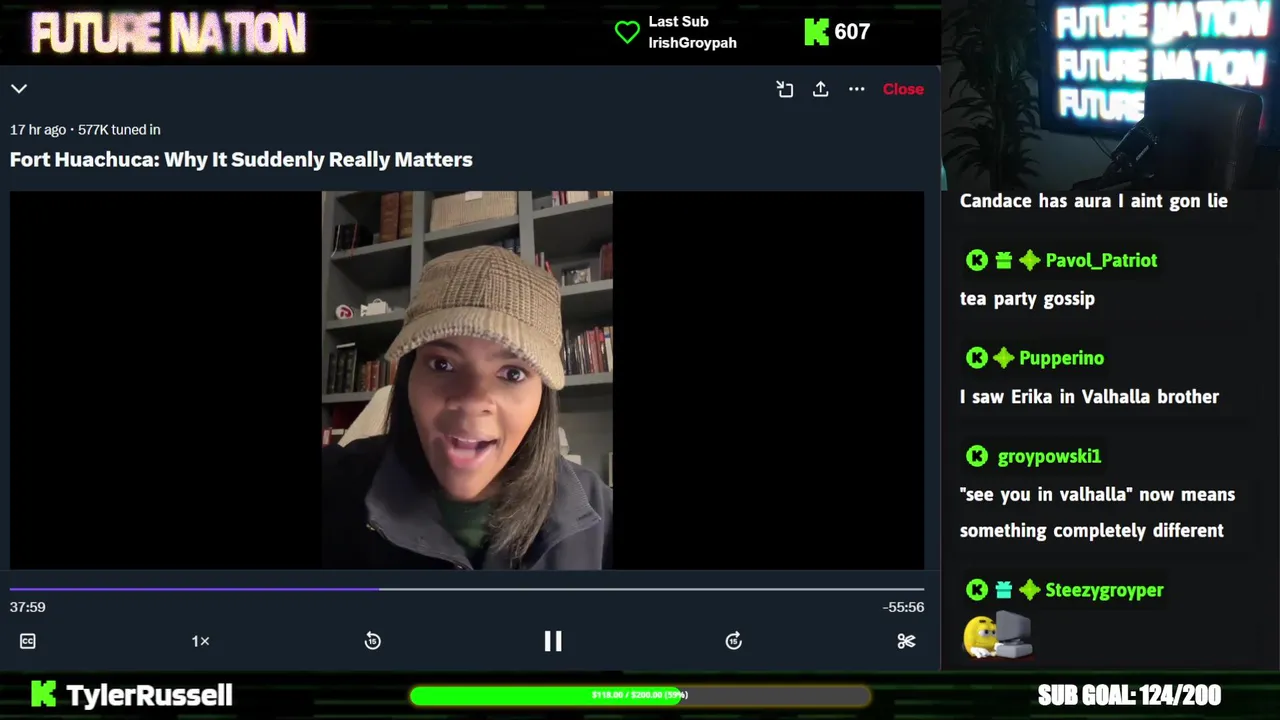Open groypowski1's chat username

coord(1049,456)
